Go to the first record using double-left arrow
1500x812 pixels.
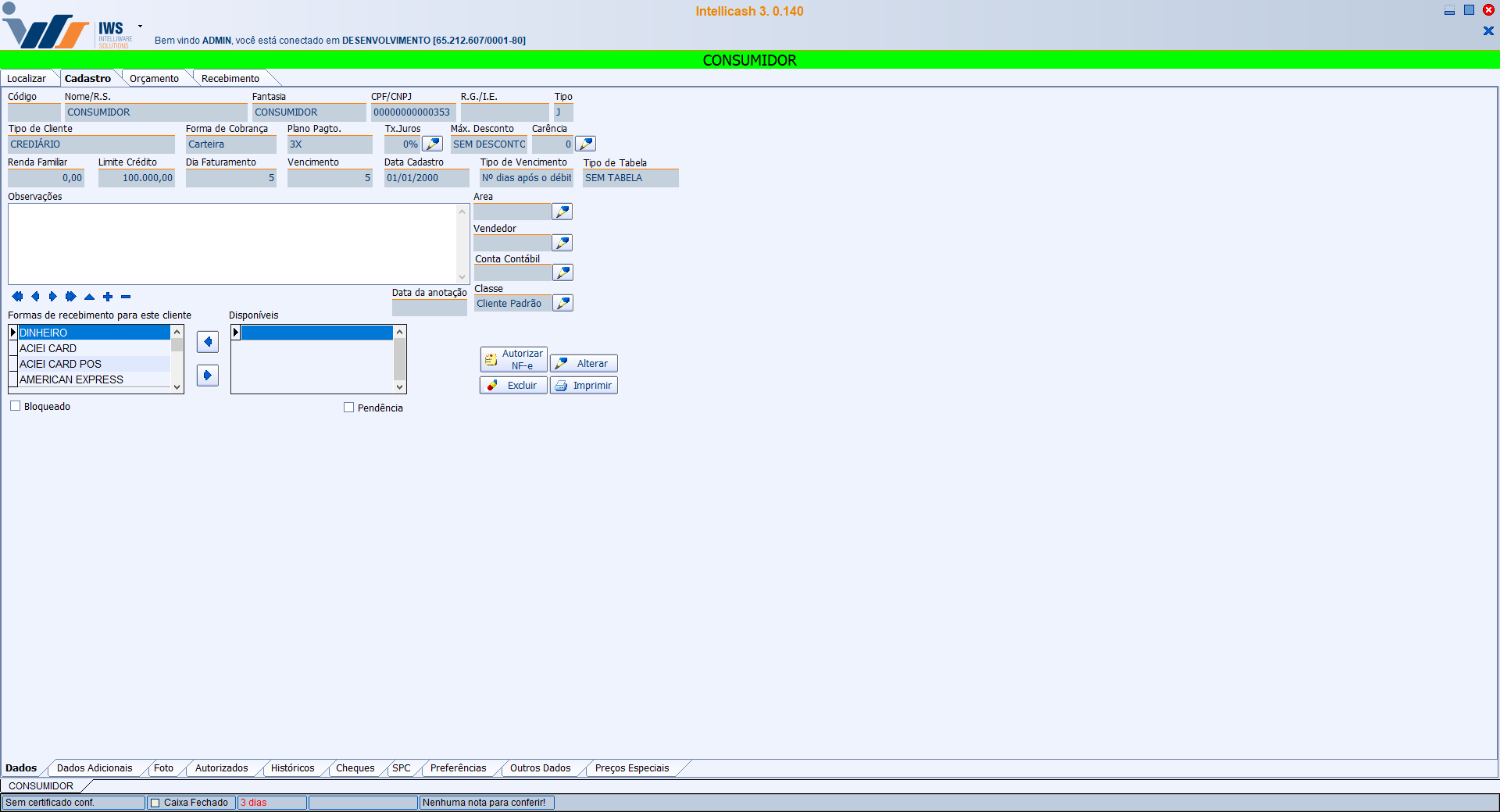[17, 297]
